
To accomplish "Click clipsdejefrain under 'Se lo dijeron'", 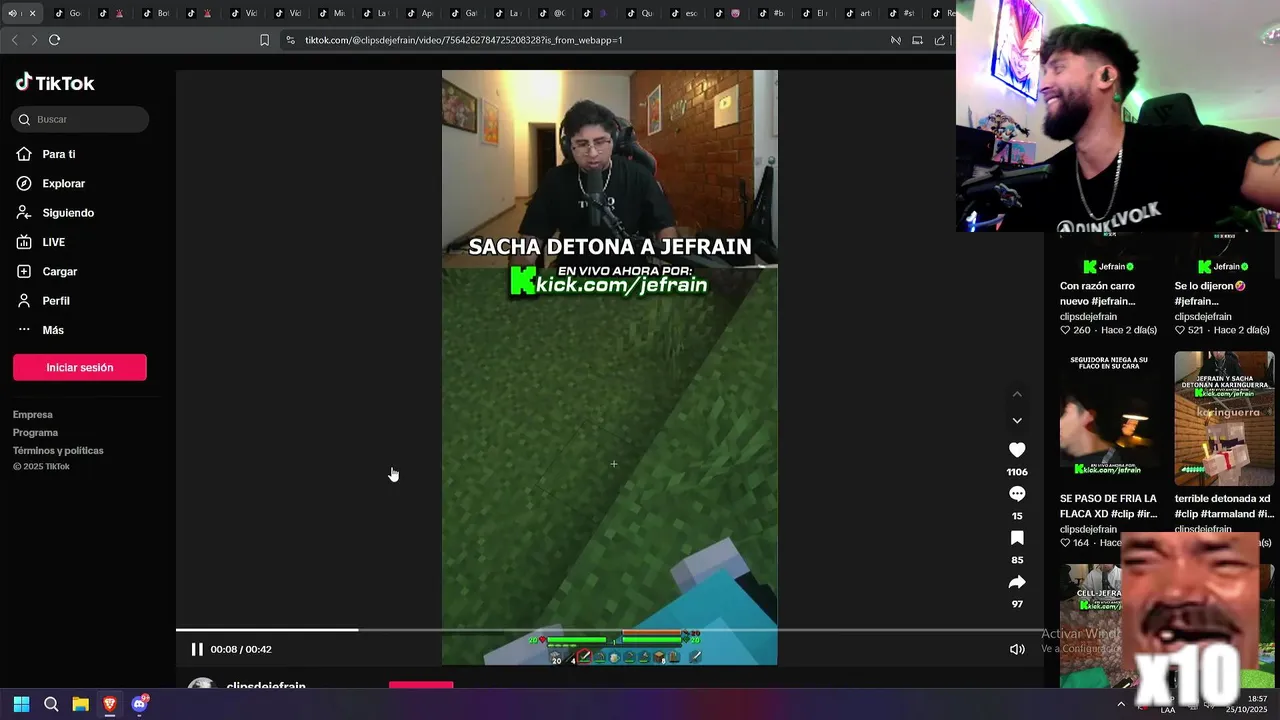I will coord(1203,317).
